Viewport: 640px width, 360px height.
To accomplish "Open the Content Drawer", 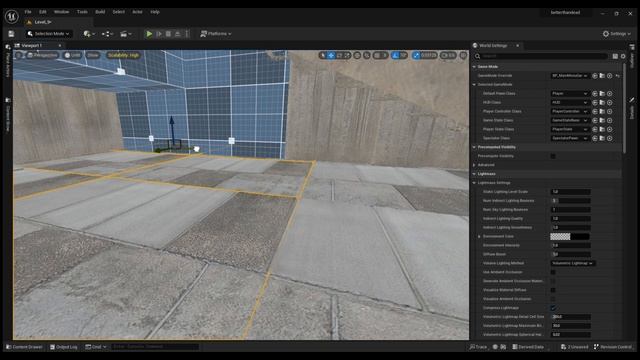I will click(24, 347).
